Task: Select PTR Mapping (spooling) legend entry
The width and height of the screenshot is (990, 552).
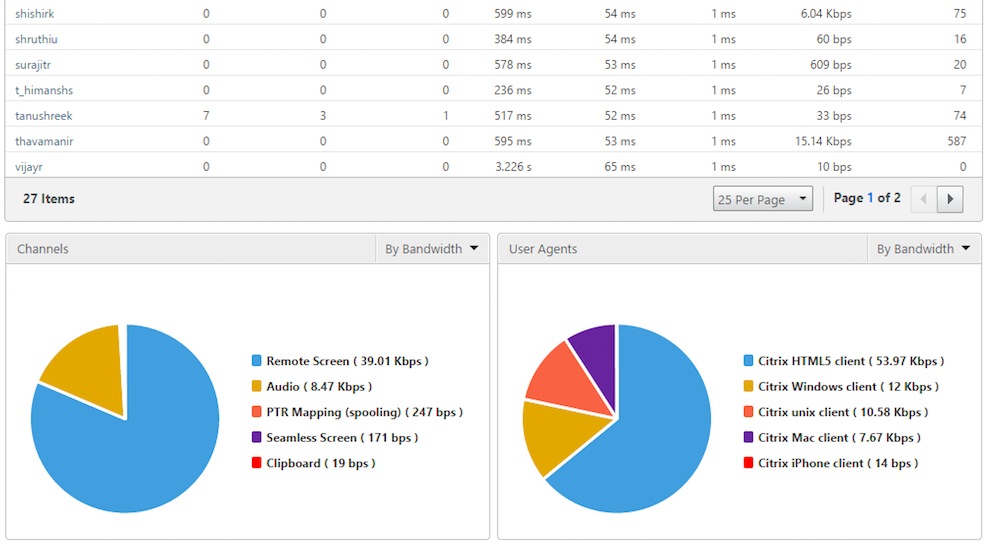Action: pyautogui.click(x=364, y=412)
